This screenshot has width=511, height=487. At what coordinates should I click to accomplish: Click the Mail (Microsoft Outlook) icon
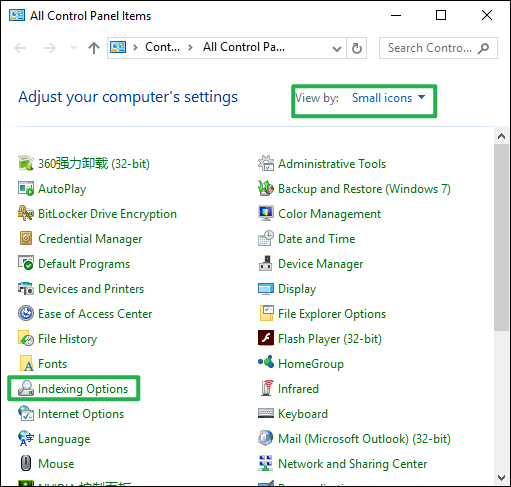[x=266, y=438]
